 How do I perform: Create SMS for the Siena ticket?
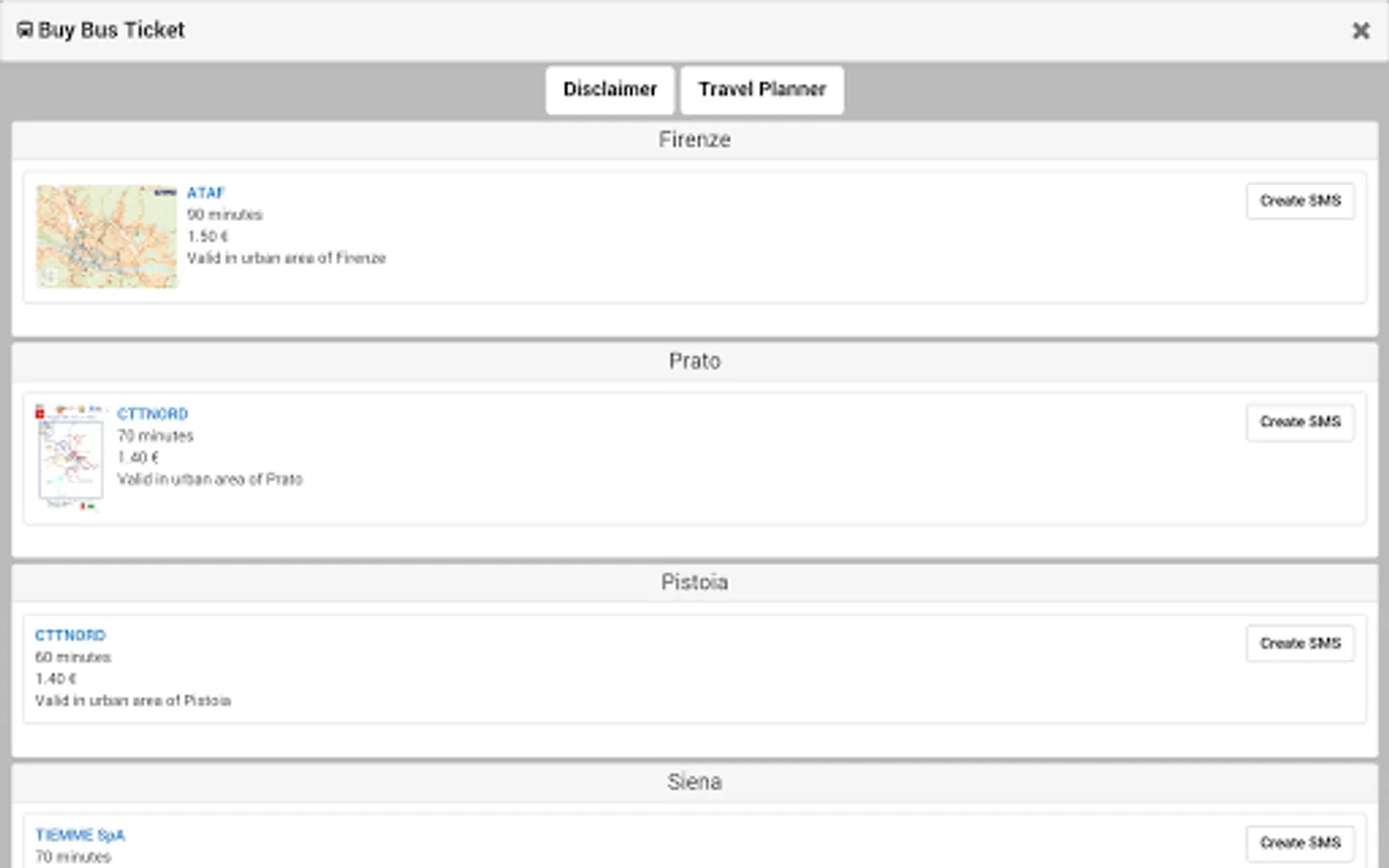1300,843
